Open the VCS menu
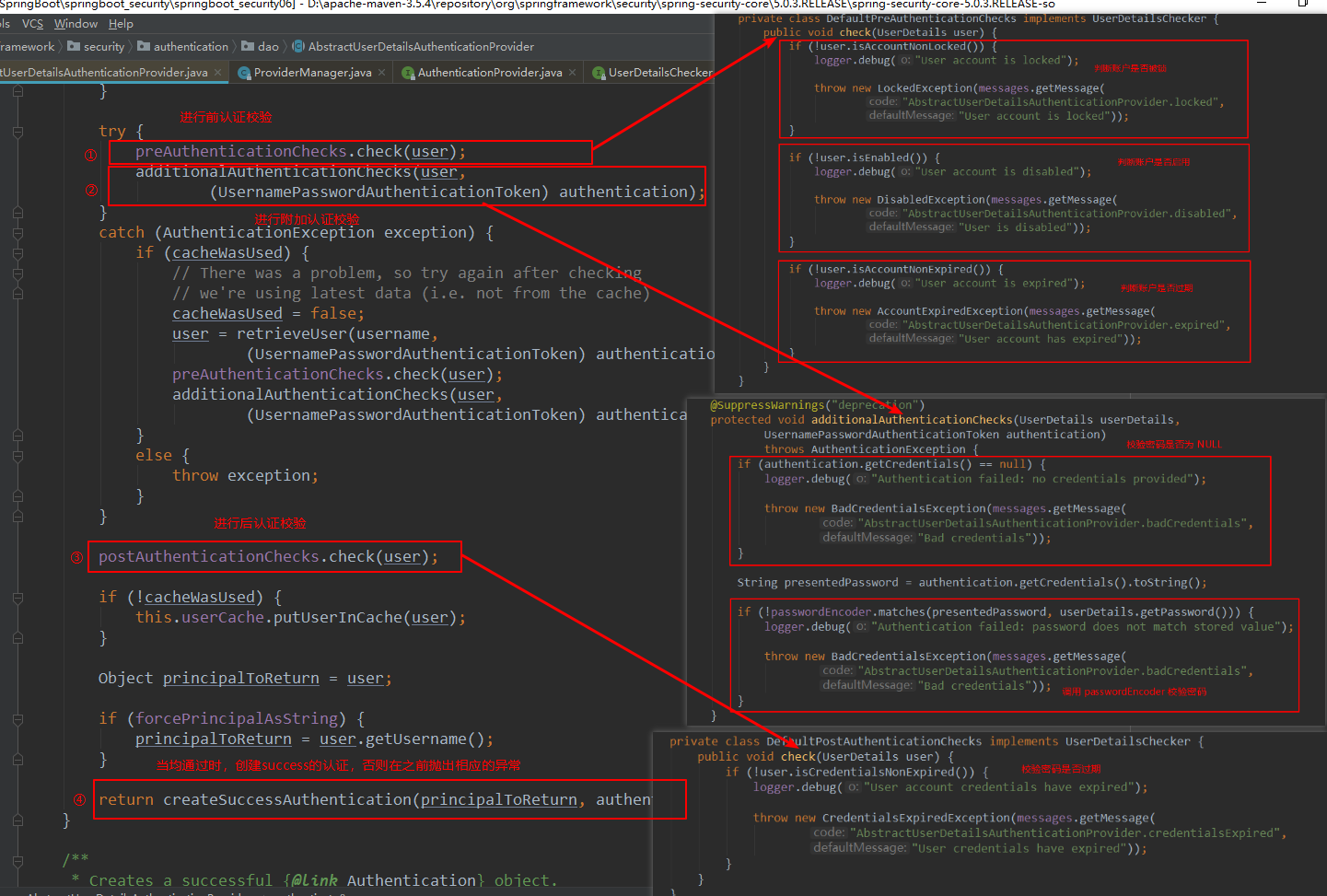Viewport: 1327px width, 896px height. [32, 23]
